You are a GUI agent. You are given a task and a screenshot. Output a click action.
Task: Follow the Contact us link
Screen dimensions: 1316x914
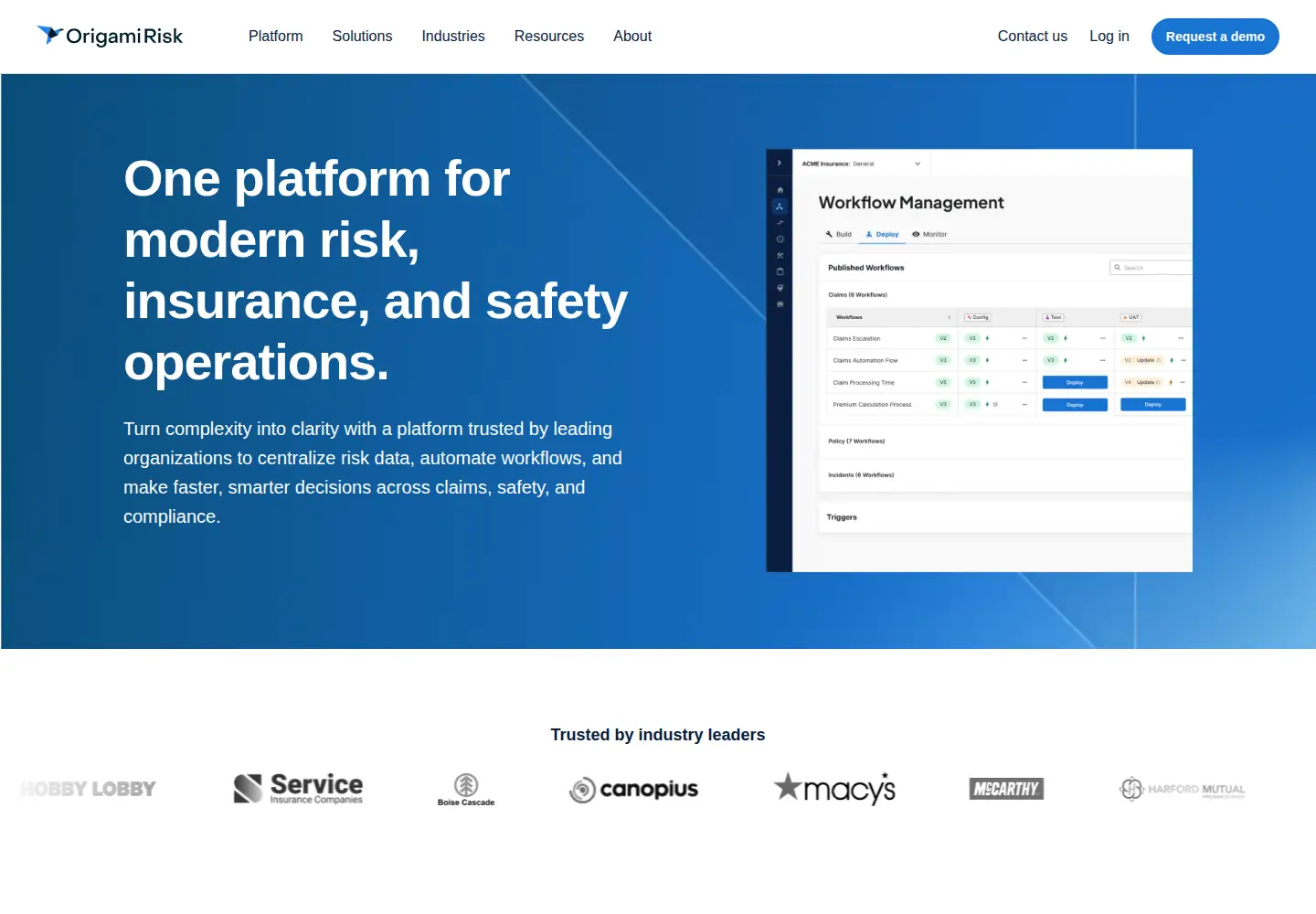pos(1033,37)
